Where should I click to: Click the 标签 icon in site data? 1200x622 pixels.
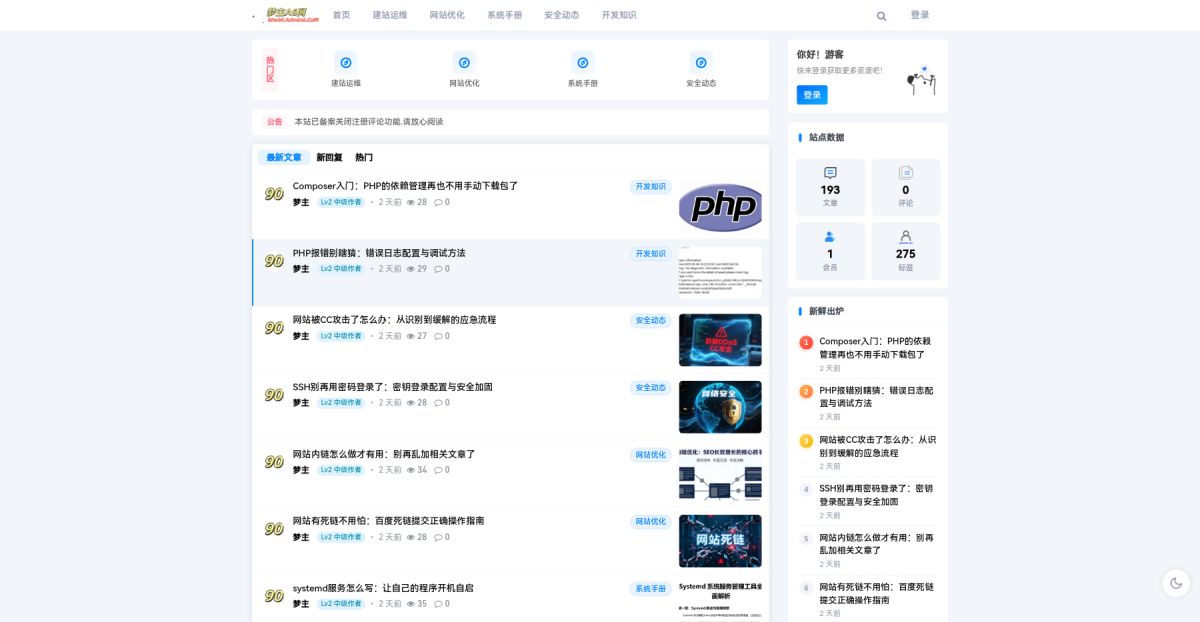pyautogui.click(x=906, y=237)
